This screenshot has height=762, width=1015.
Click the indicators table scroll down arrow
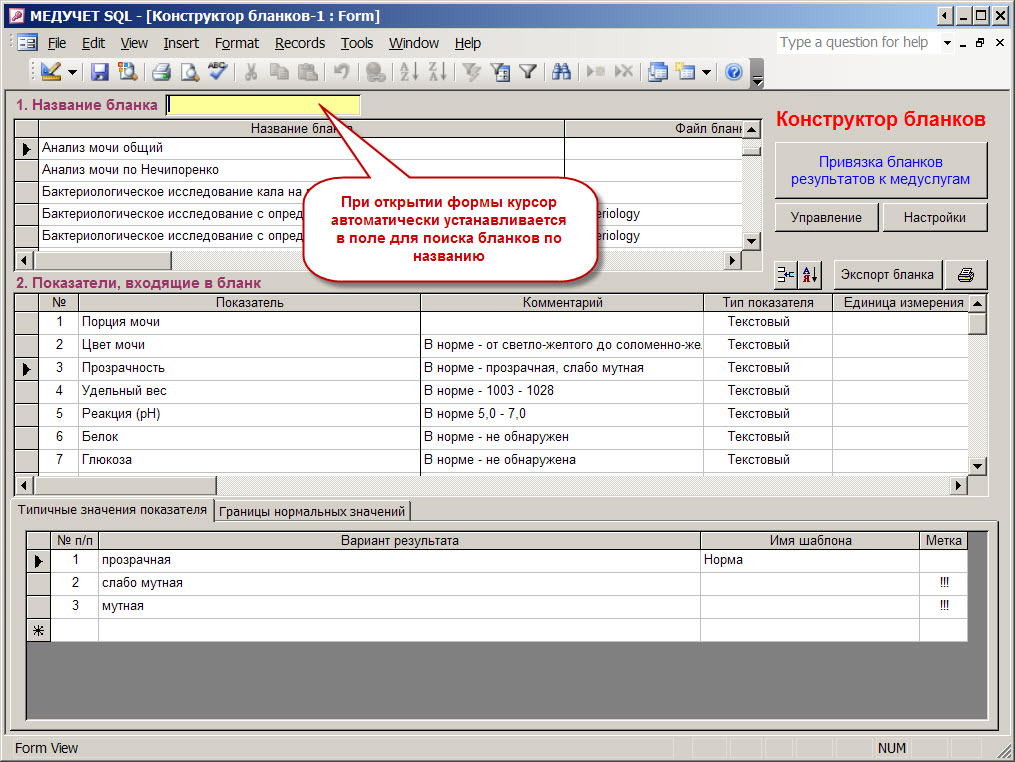point(977,465)
